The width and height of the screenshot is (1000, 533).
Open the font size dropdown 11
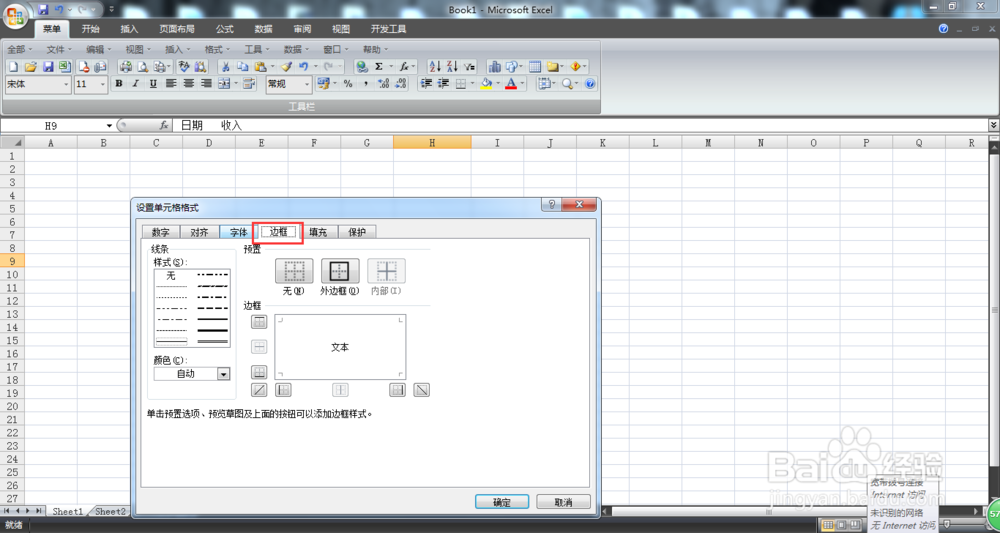91,84
